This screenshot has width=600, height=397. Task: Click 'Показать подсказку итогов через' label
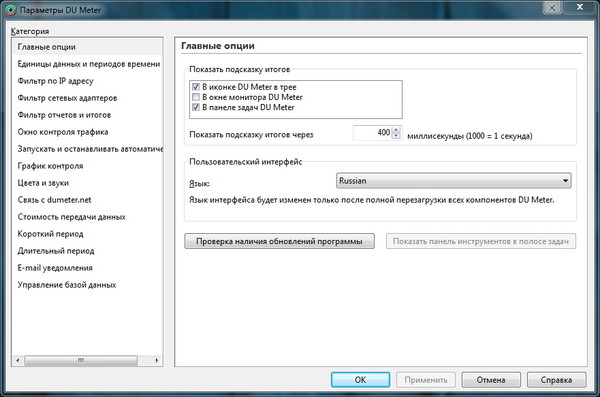pyautogui.click(x=251, y=135)
